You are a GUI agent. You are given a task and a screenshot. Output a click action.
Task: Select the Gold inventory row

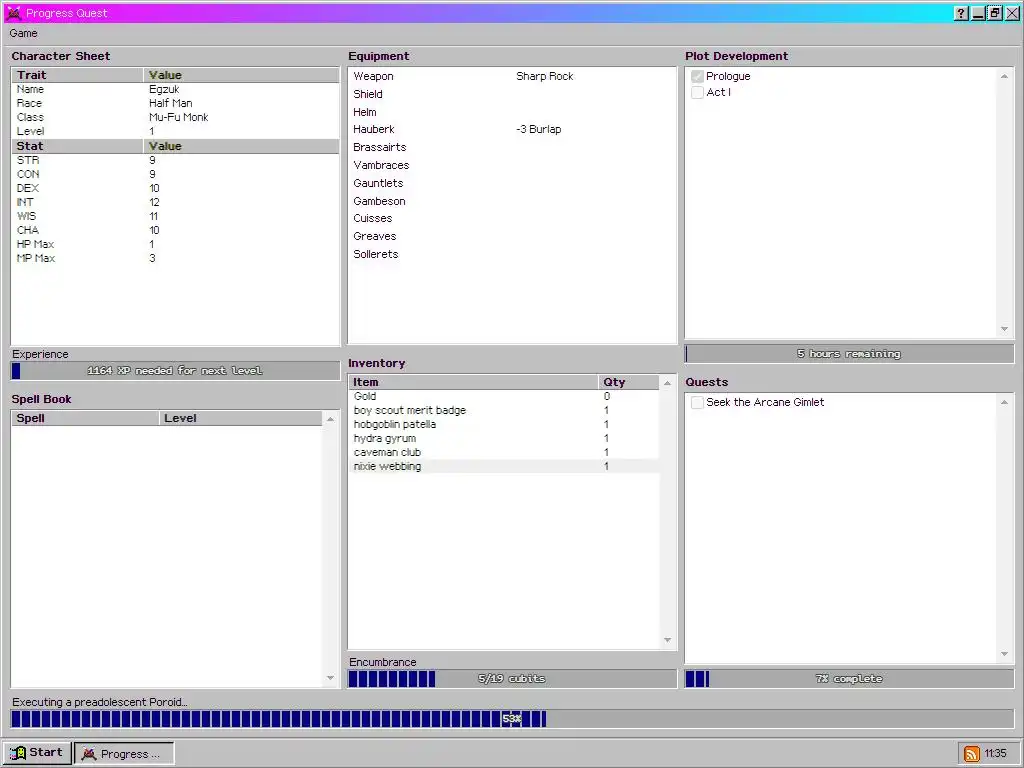click(x=504, y=396)
